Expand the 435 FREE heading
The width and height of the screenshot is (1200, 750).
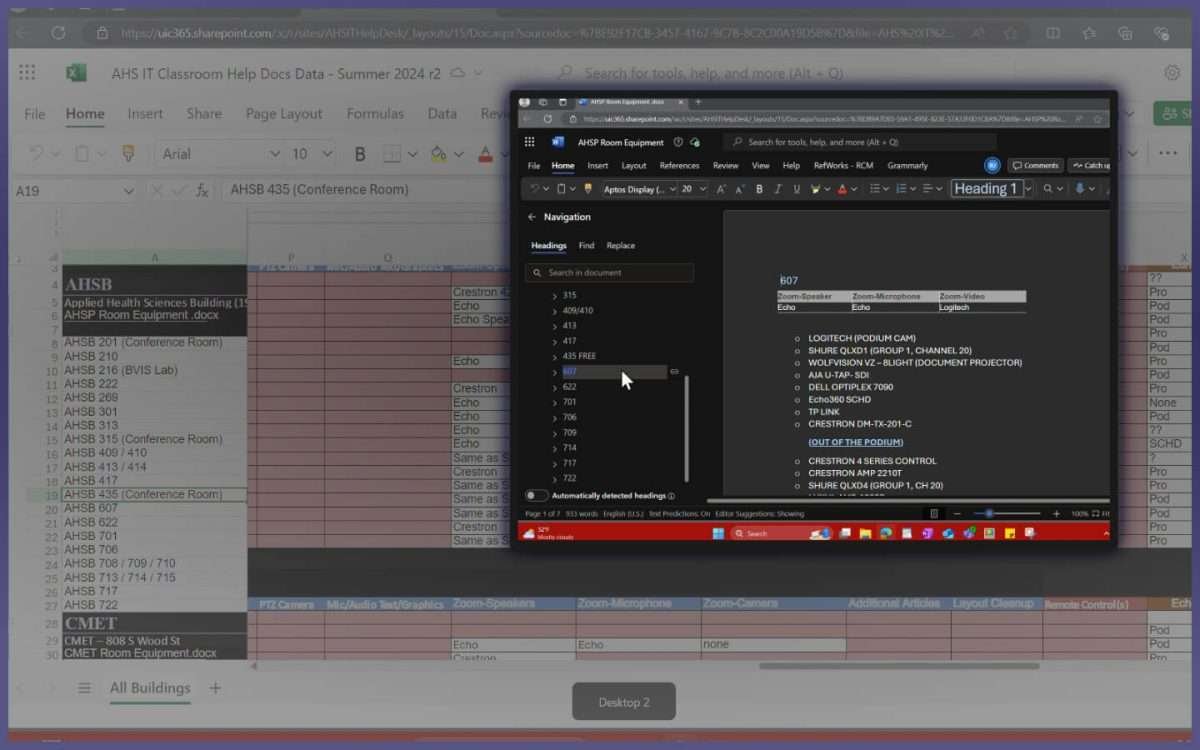555,356
